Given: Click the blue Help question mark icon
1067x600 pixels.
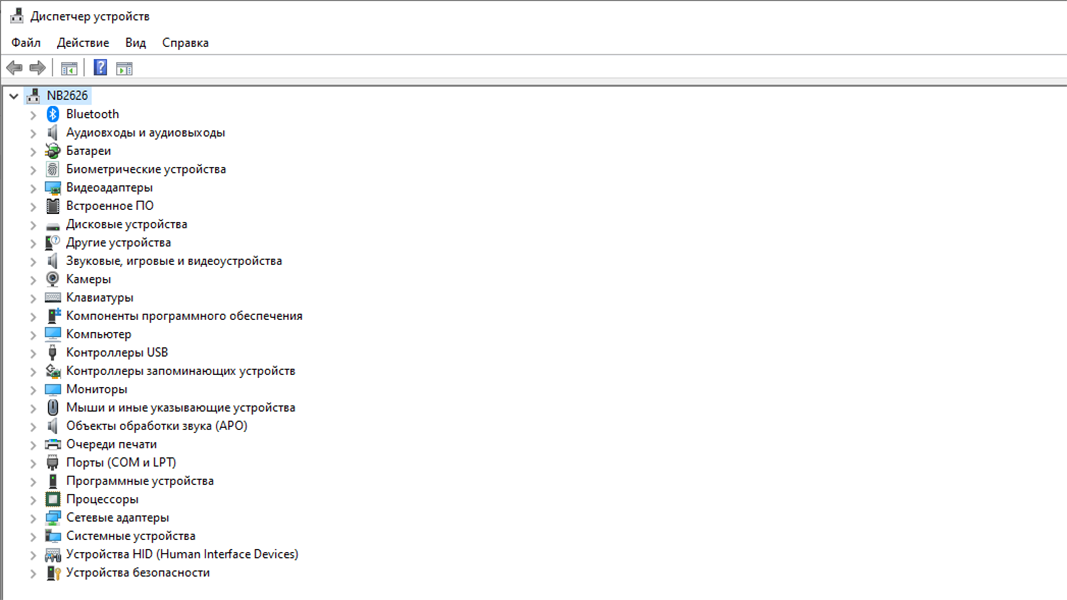Looking at the screenshot, I should click(x=100, y=68).
